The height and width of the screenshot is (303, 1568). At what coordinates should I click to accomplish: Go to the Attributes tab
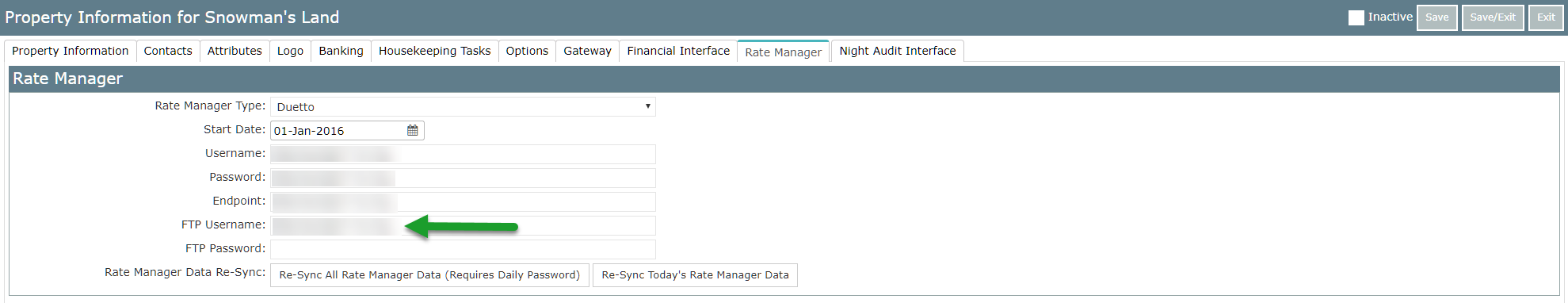tap(235, 51)
